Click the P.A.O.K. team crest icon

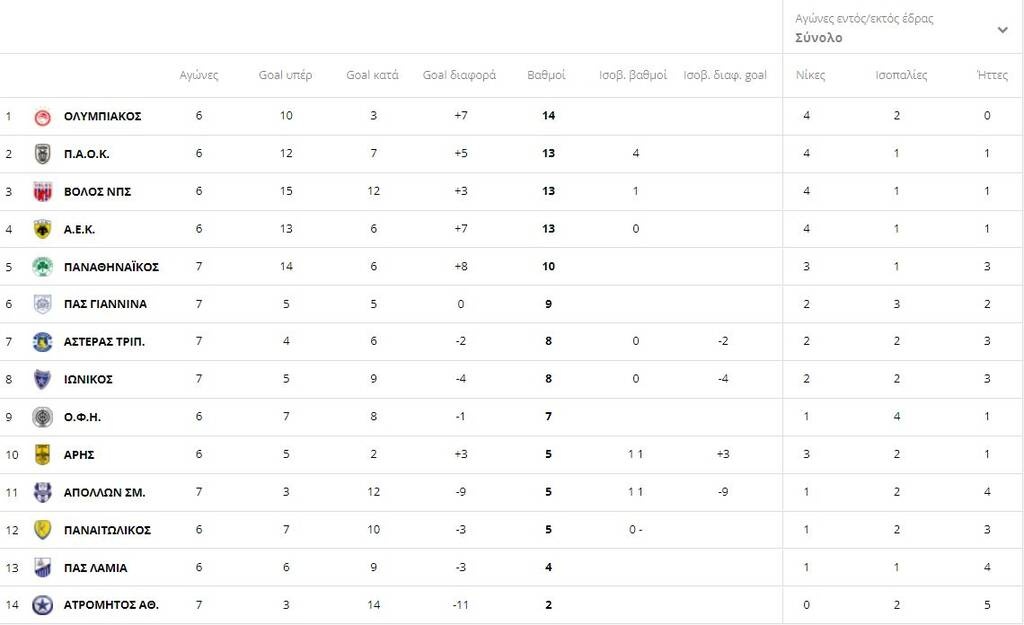point(42,154)
